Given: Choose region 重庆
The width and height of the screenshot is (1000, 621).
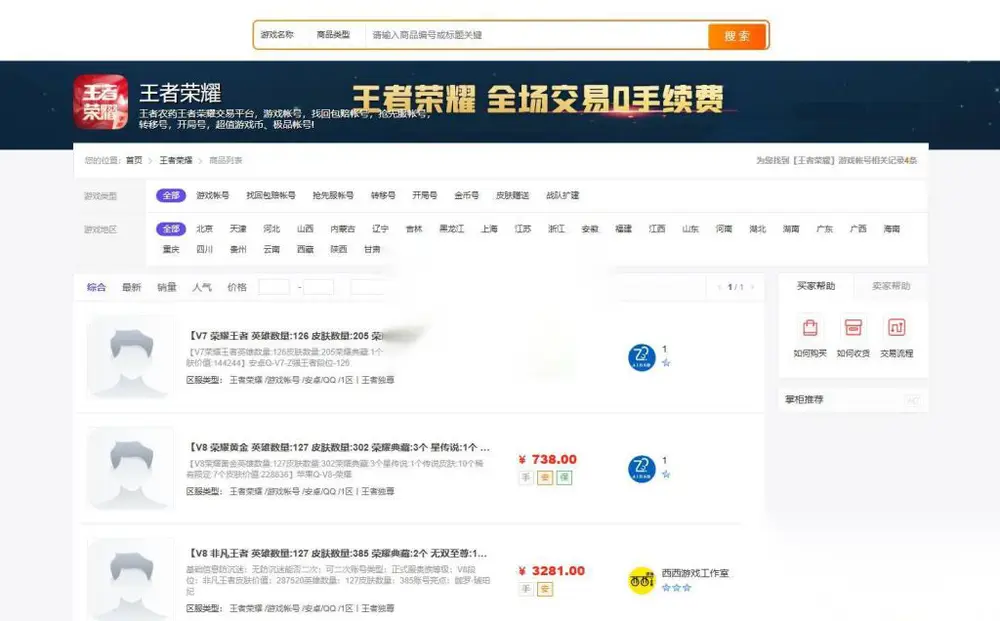Looking at the screenshot, I should [171, 249].
